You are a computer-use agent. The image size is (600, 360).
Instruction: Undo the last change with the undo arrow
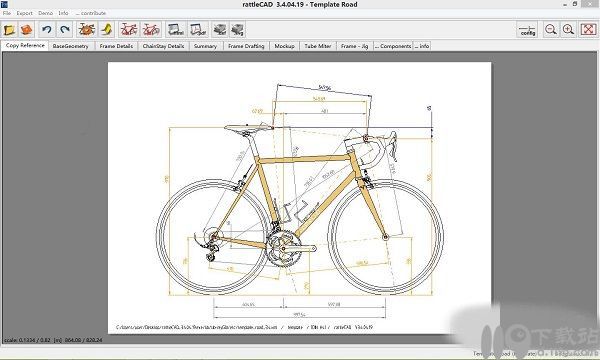tap(47, 29)
